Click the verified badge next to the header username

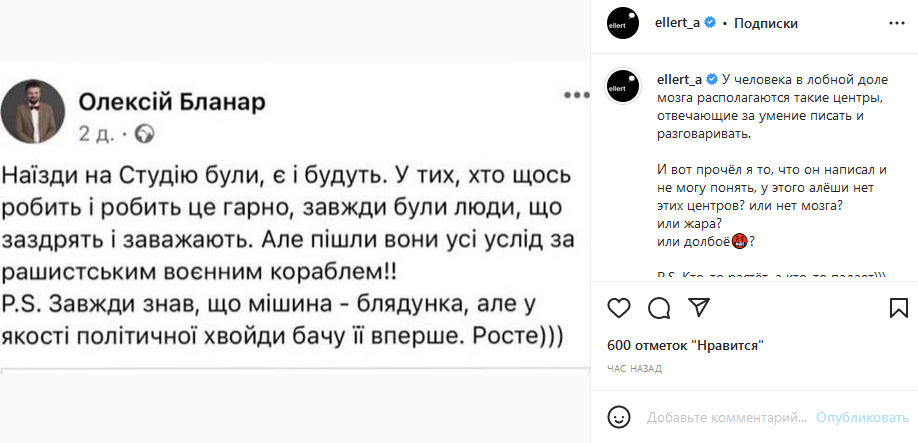coord(709,23)
